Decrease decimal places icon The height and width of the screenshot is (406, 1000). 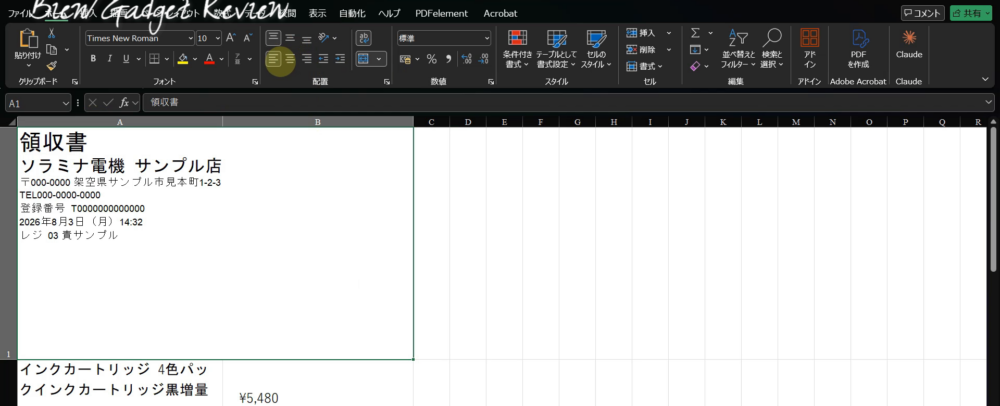coord(484,59)
